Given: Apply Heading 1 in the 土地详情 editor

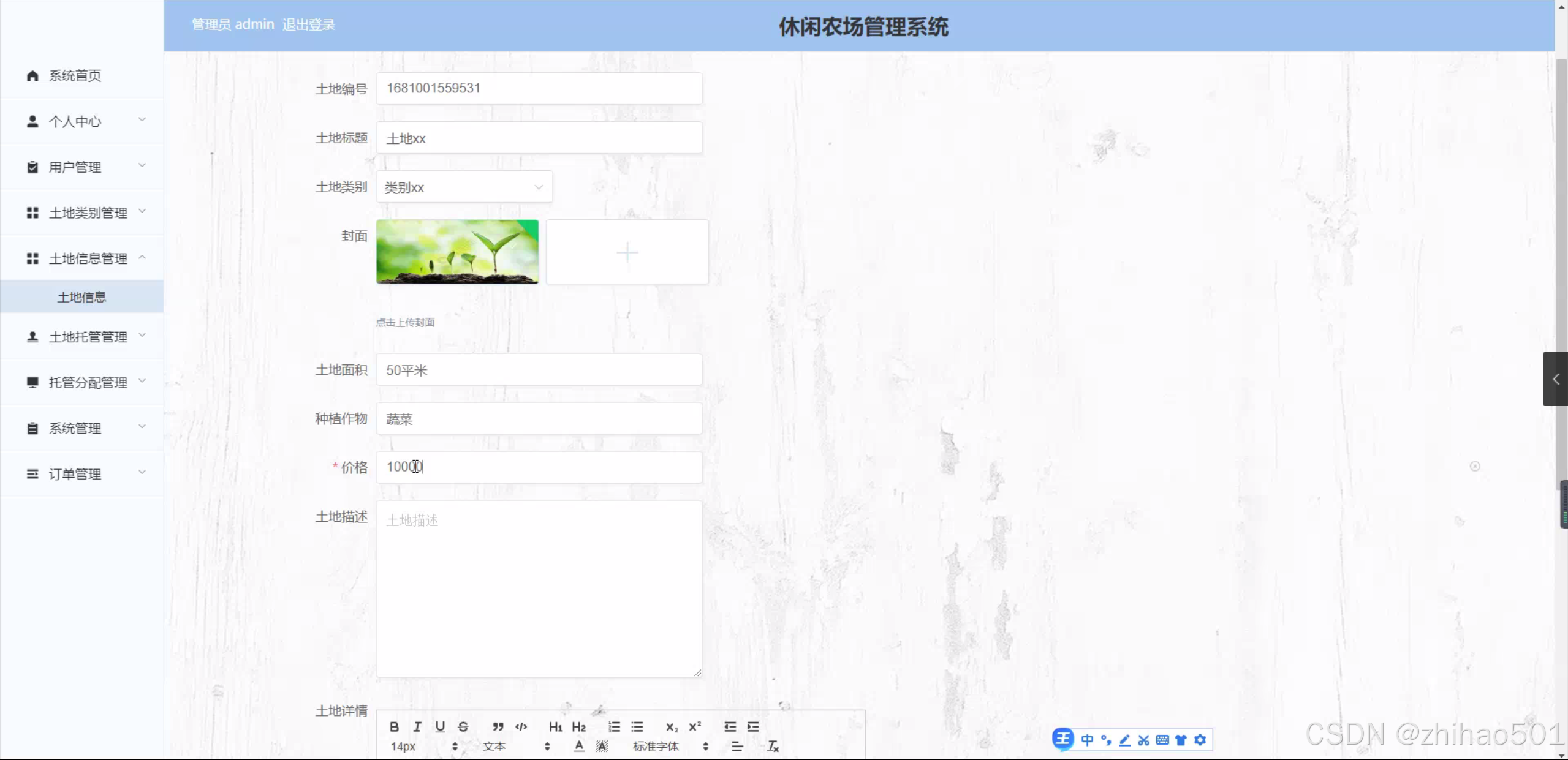Looking at the screenshot, I should pos(555,727).
